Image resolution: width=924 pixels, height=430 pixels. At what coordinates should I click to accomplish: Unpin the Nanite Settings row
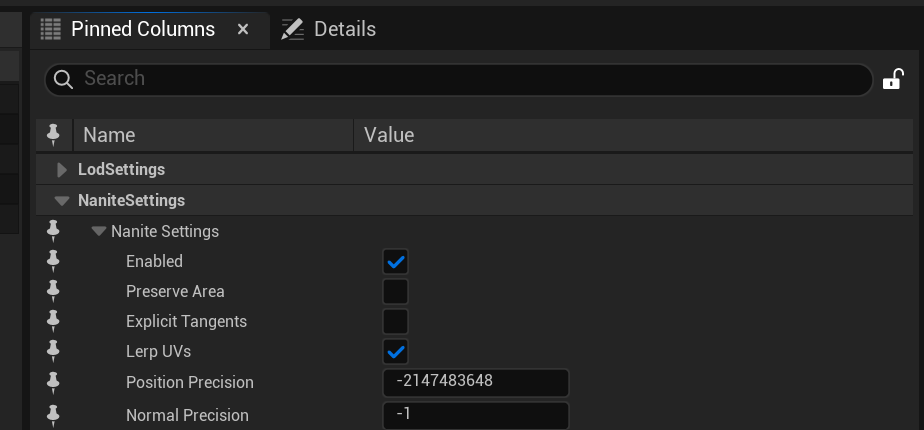(53, 231)
